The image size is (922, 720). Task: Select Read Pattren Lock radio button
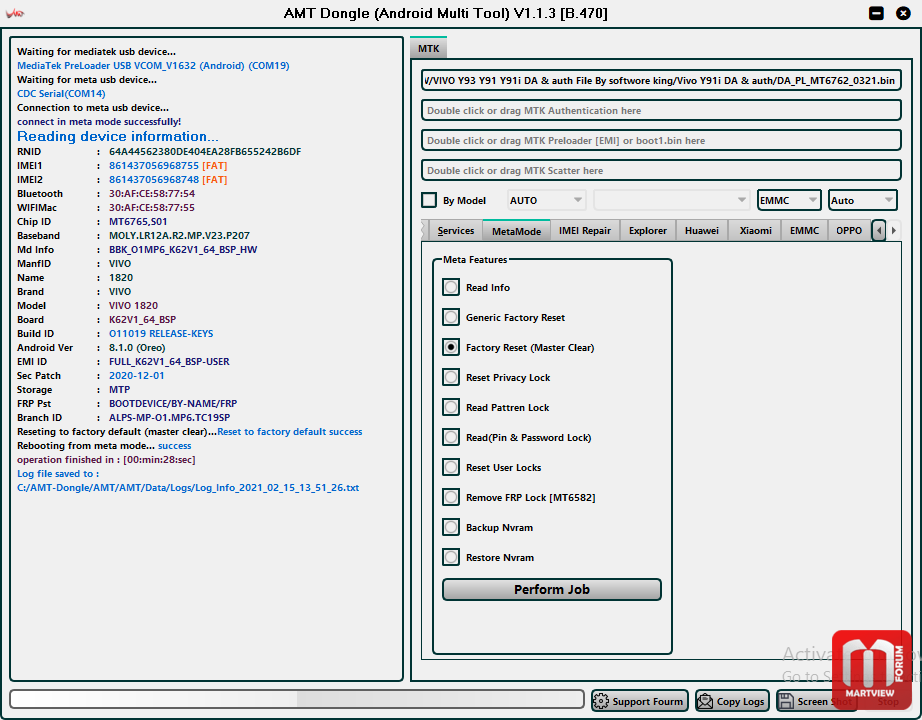(451, 407)
